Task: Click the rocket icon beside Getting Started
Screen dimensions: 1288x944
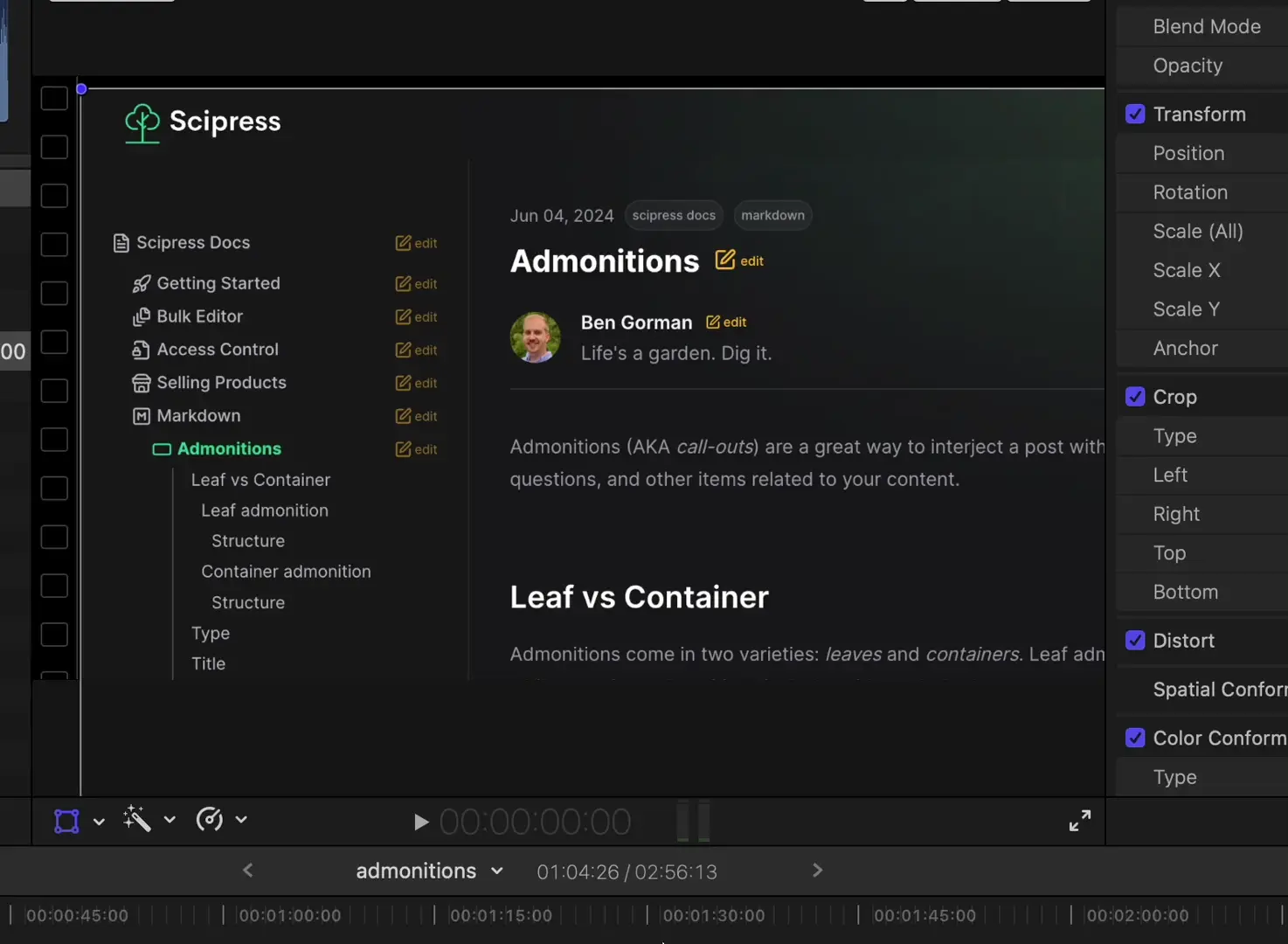Action: point(142,283)
